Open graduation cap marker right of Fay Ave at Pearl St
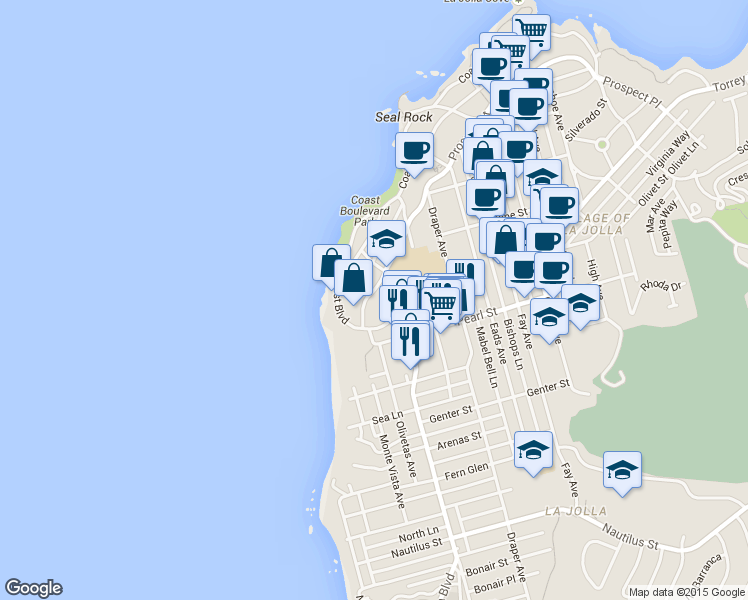748x600 pixels. point(549,316)
